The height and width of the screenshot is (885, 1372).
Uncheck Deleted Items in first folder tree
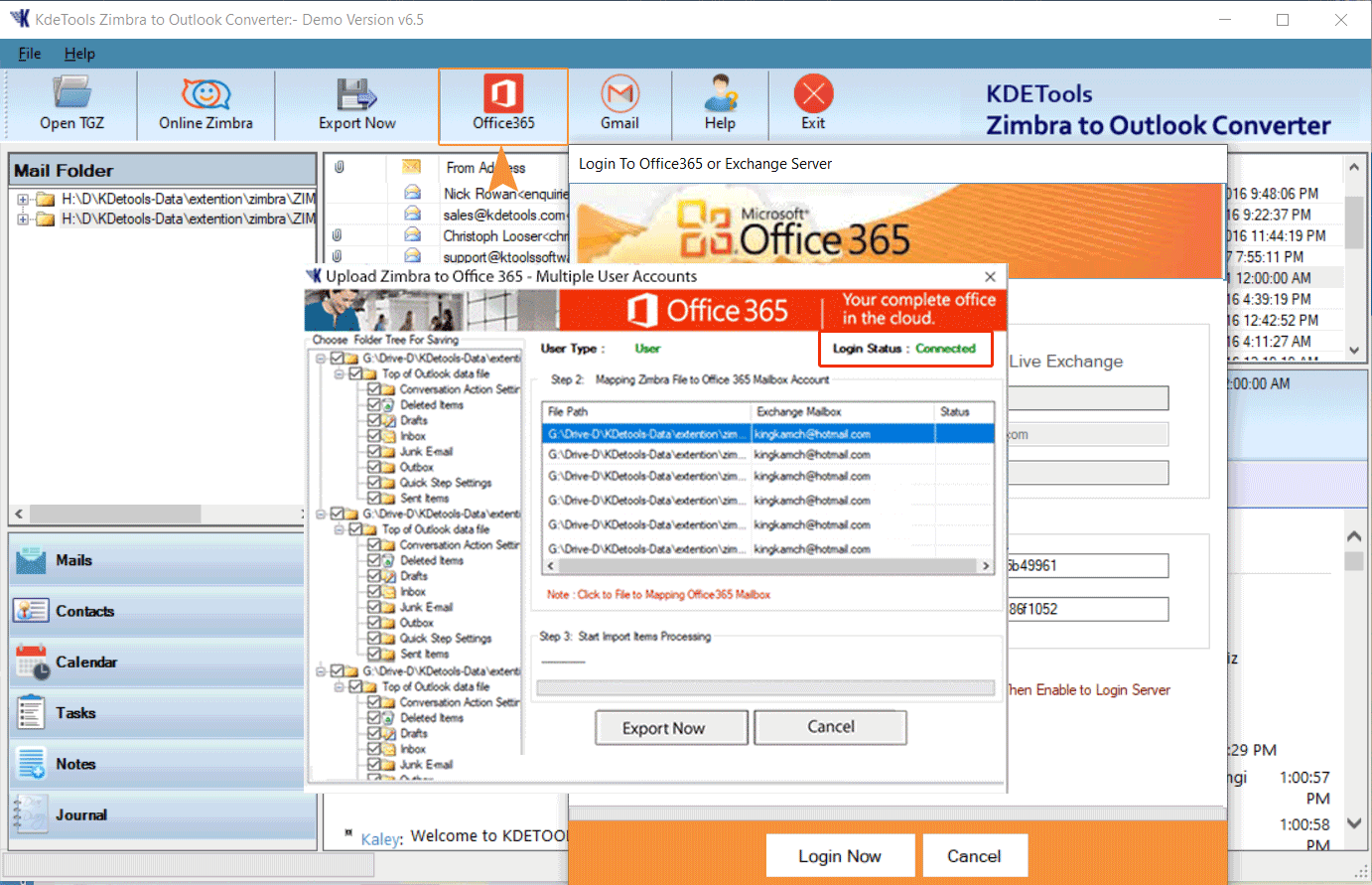tap(374, 404)
